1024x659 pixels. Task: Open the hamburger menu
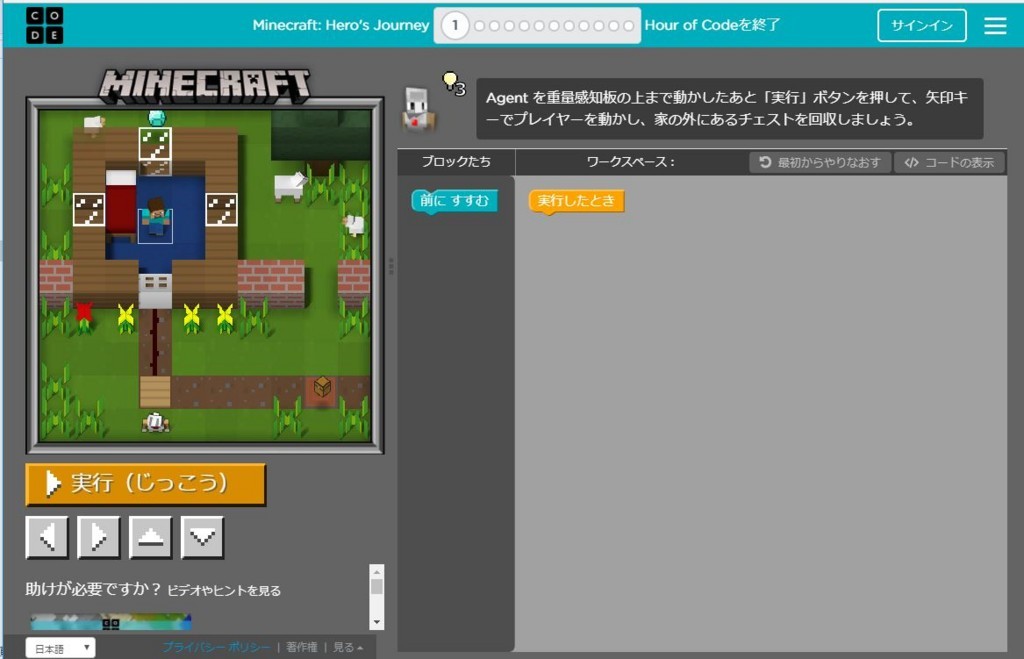(995, 25)
